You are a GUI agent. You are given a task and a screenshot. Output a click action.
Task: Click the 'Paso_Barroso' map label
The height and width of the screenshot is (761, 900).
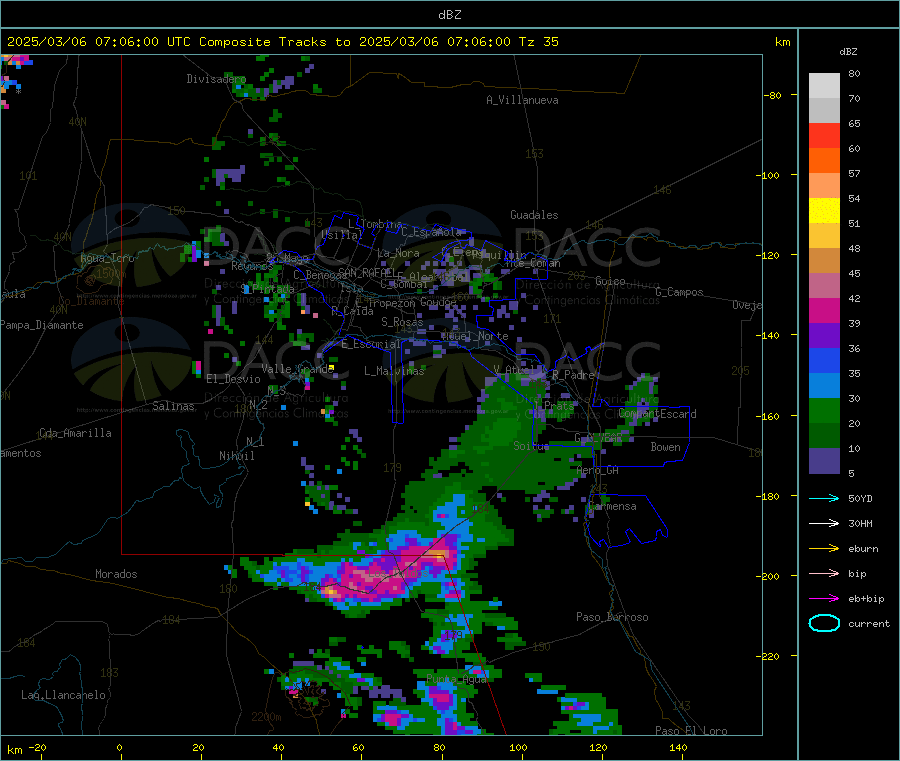612,617
